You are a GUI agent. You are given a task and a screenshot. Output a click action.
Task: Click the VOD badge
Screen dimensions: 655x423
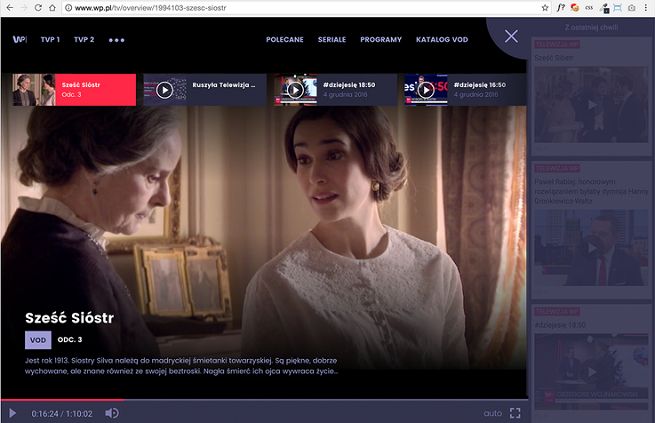click(x=38, y=340)
